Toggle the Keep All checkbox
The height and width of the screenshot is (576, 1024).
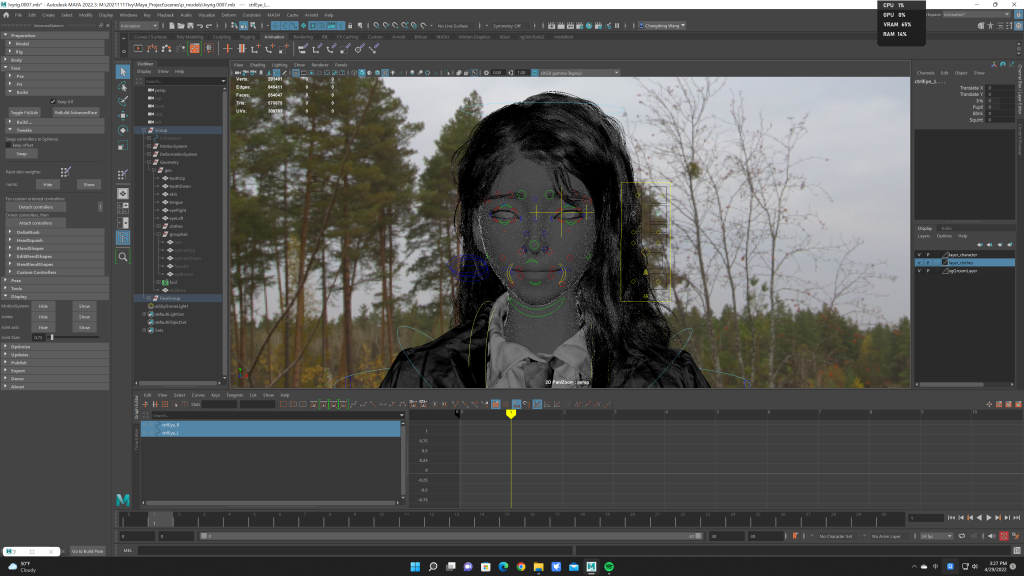click(x=52, y=101)
